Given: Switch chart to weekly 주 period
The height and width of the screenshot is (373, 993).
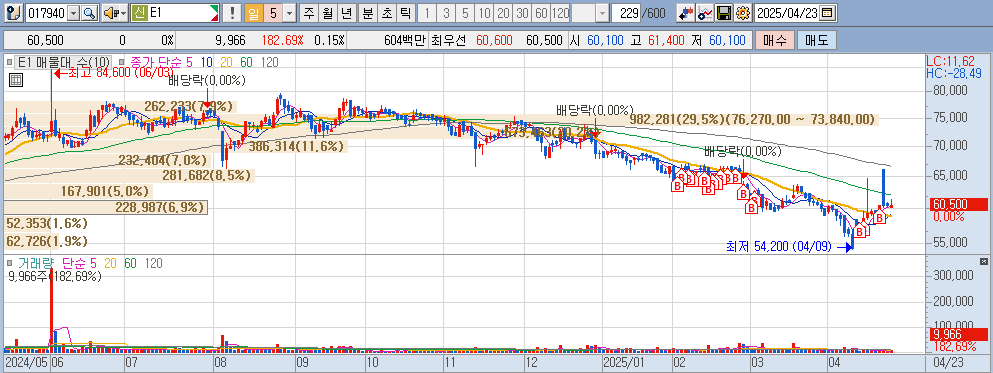Looking at the screenshot, I should tap(308, 13).
